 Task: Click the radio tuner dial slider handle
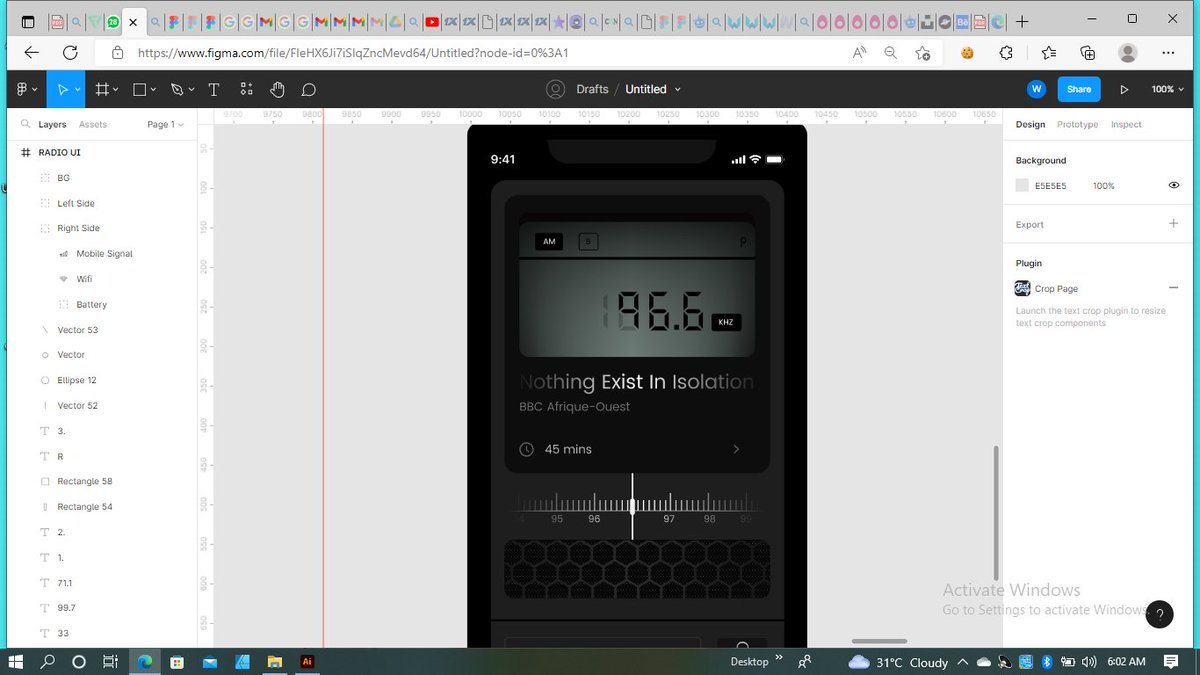click(x=632, y=506)
